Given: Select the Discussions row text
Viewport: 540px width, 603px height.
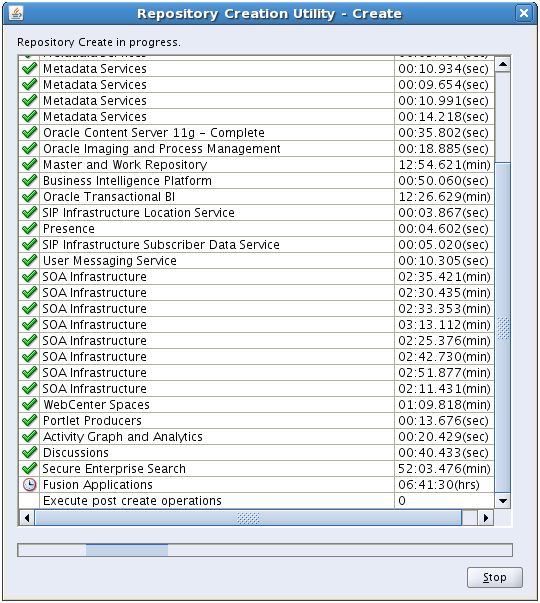Looking at the screenshot, I should (76, 452).
